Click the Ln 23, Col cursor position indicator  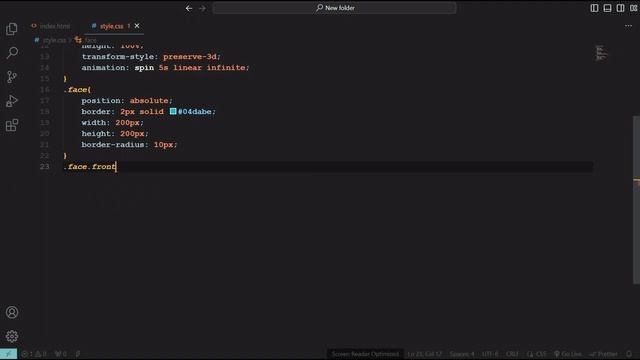click(x=424, y=354)
